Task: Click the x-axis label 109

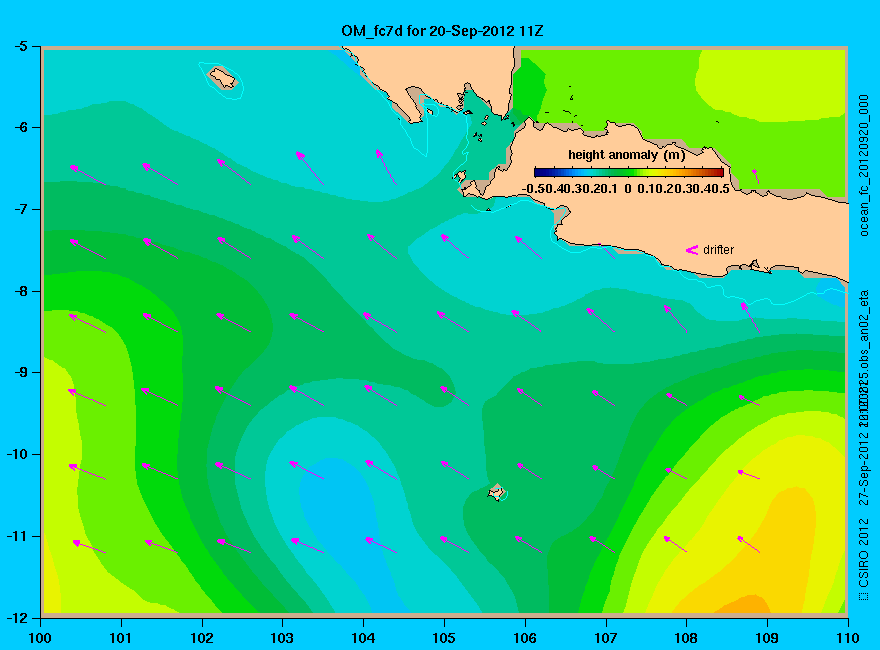Action: coord(767,638)
